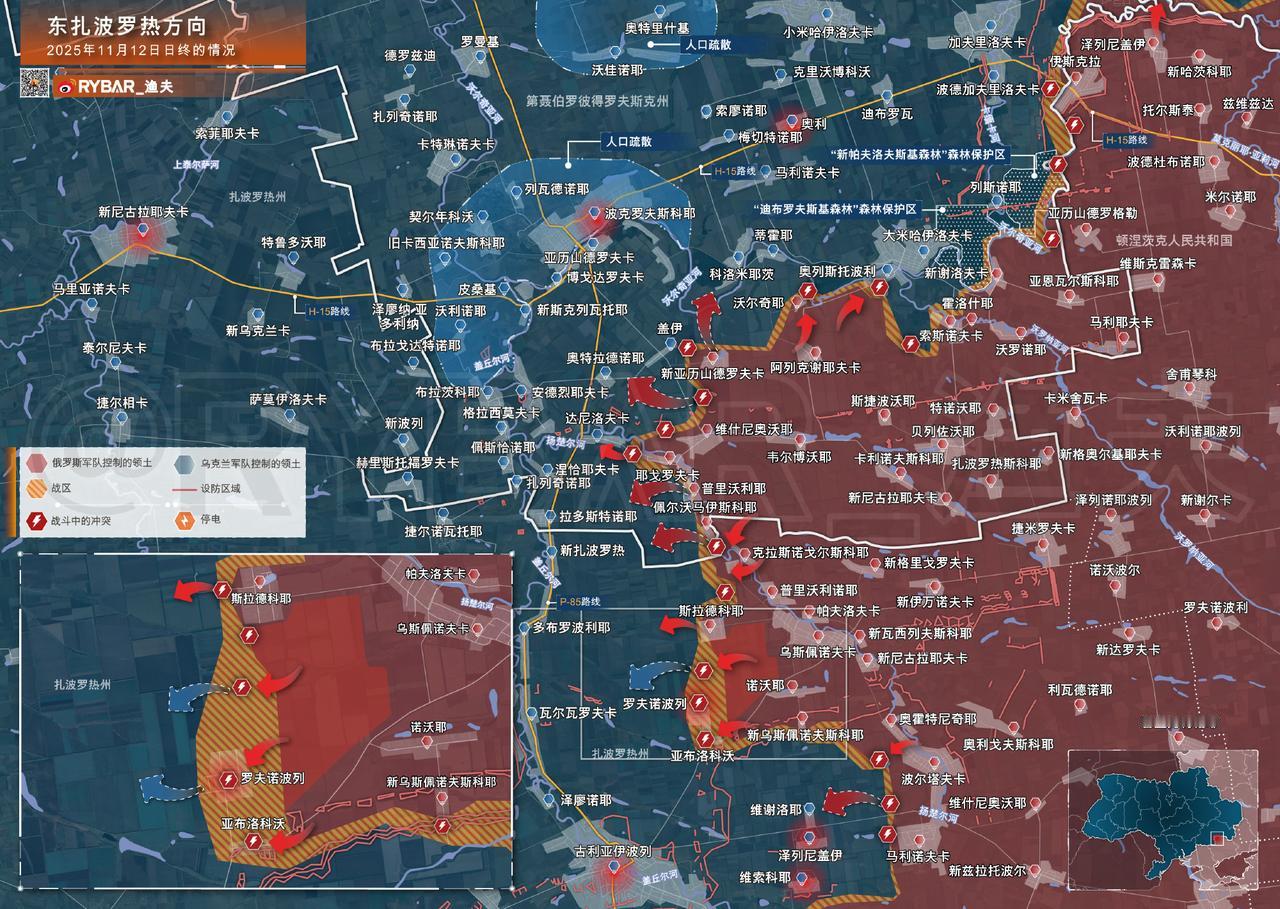The image size is (1280, 909).
Task: Click the clash icon beside 盖伊
Action: point(688,346)
